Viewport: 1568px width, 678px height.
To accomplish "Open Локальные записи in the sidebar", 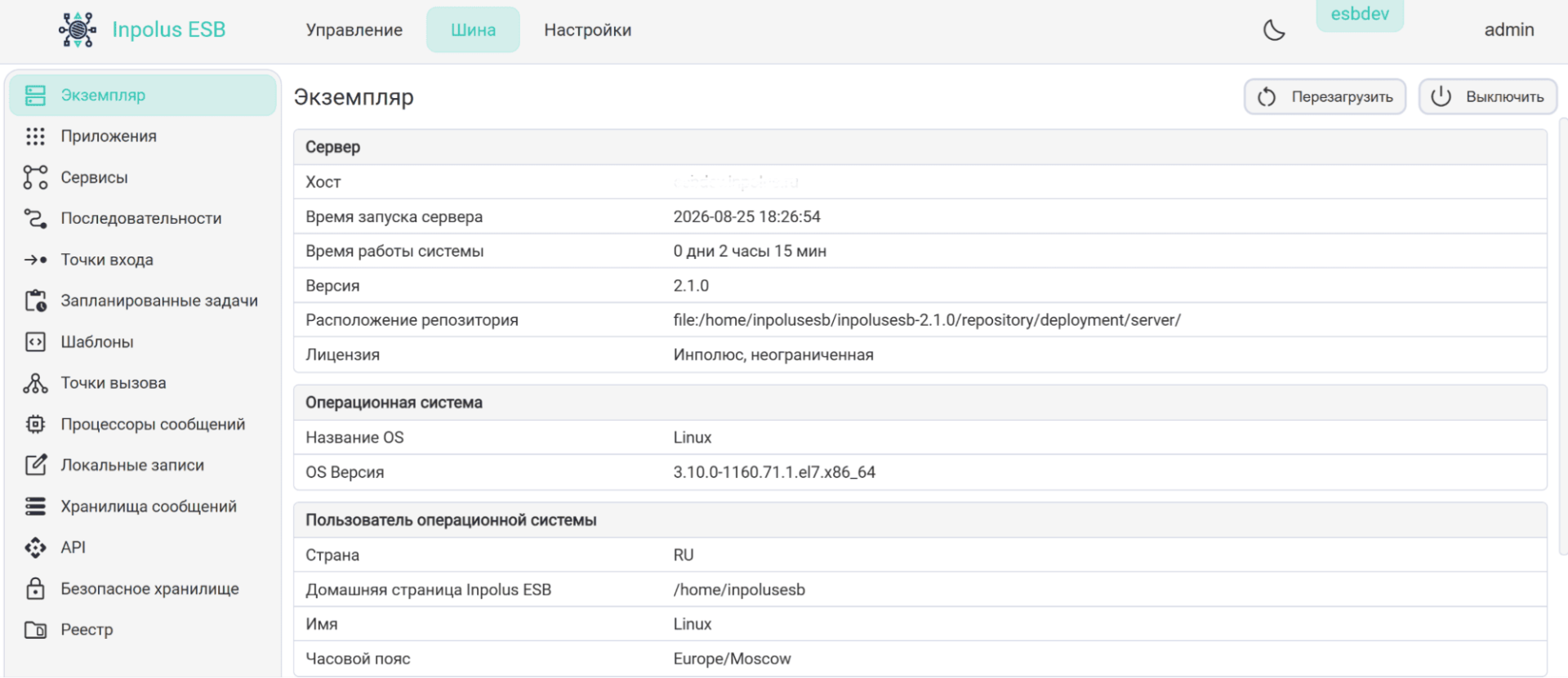I will click(x=132, y=465).
